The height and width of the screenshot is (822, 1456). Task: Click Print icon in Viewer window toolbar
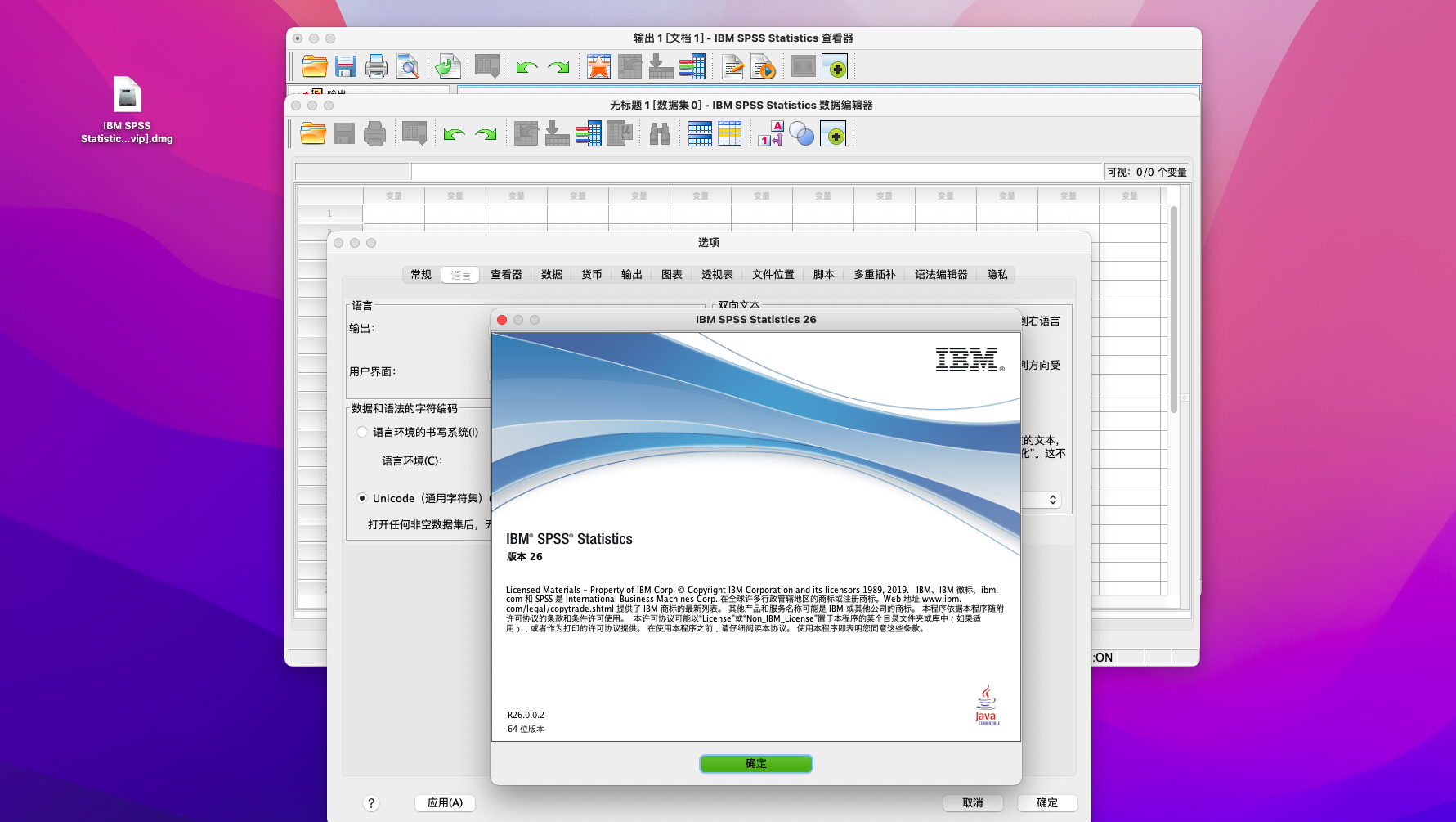(376, 66)
